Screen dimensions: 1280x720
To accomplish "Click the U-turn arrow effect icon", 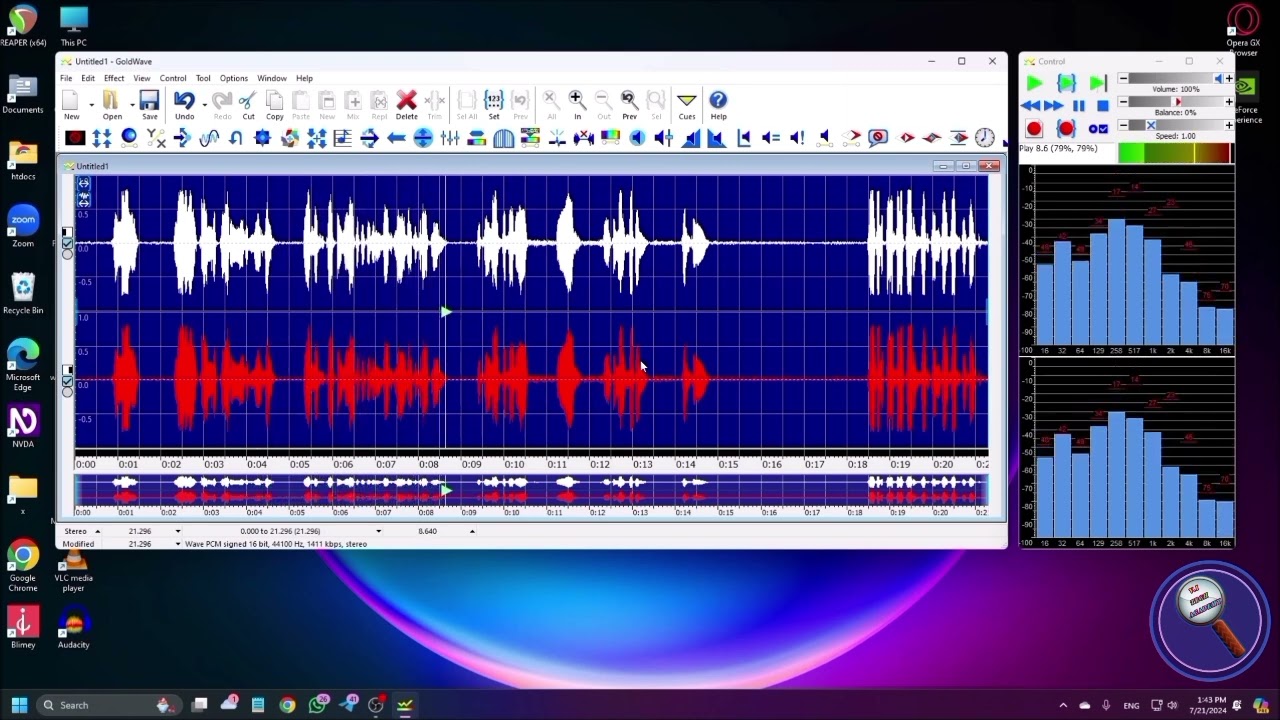I will [236, 138].
